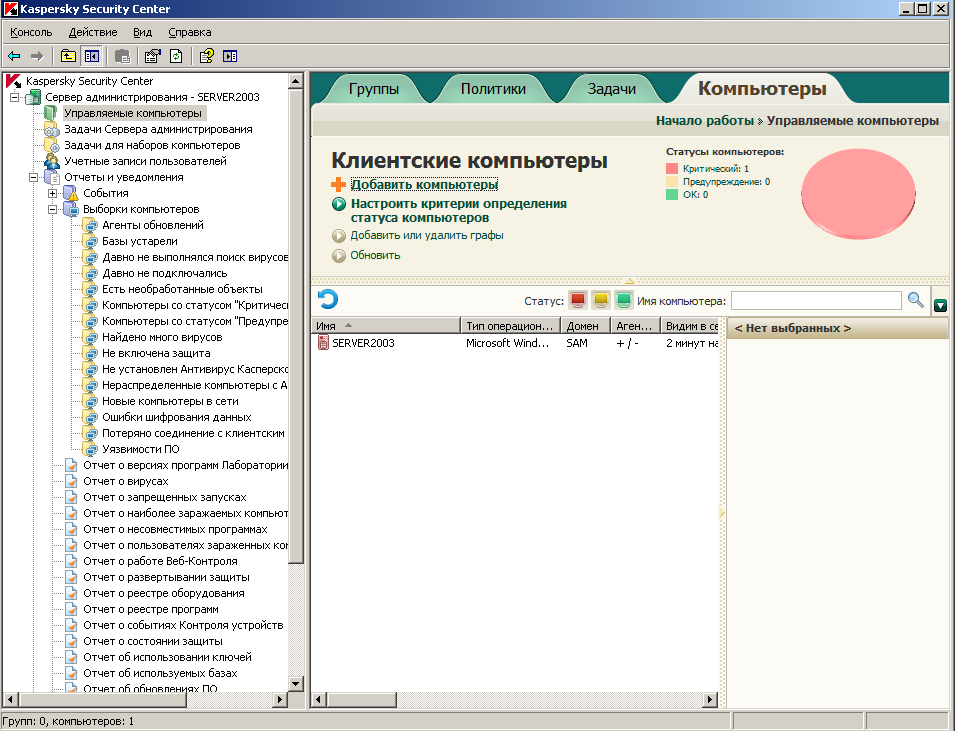The image size is (956, 731).
Task: Click the Отчет о вирусах report icon
Action: [x=71, y=481]
